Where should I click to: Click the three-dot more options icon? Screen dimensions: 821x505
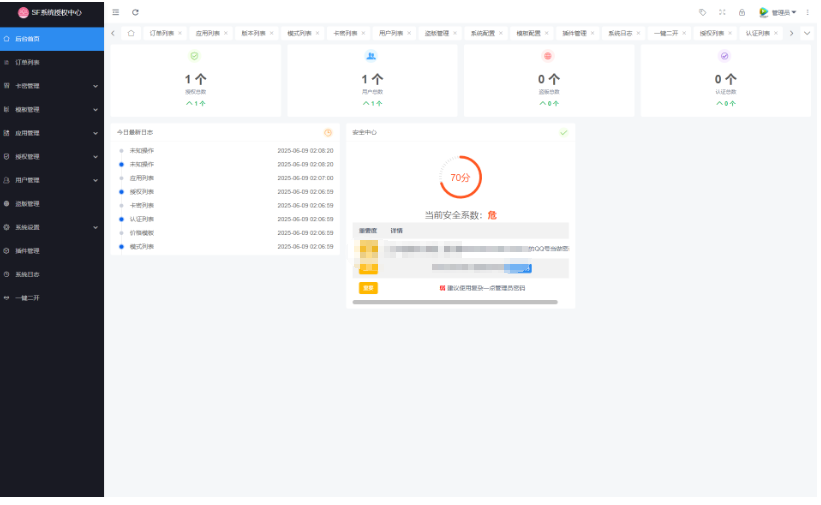click(807, 12)
